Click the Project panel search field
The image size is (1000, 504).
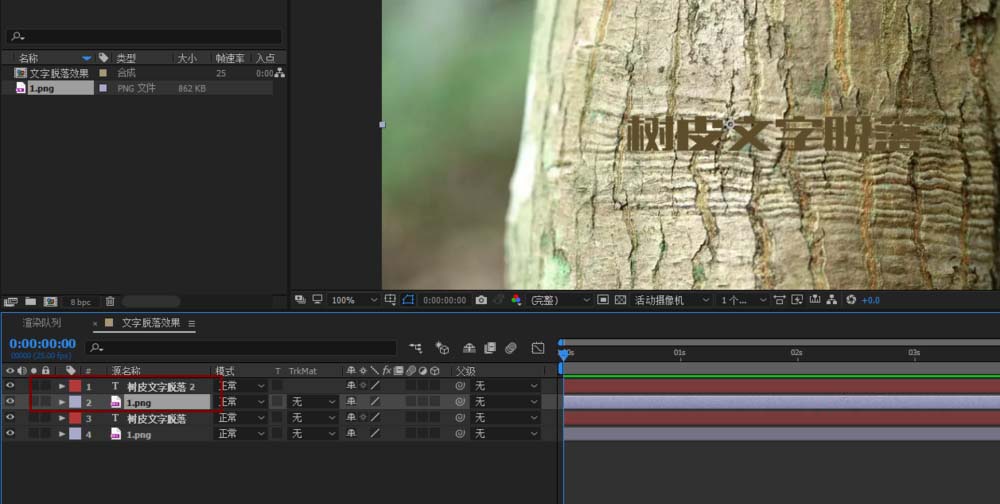pyautogui.click(x=144, y=36)
